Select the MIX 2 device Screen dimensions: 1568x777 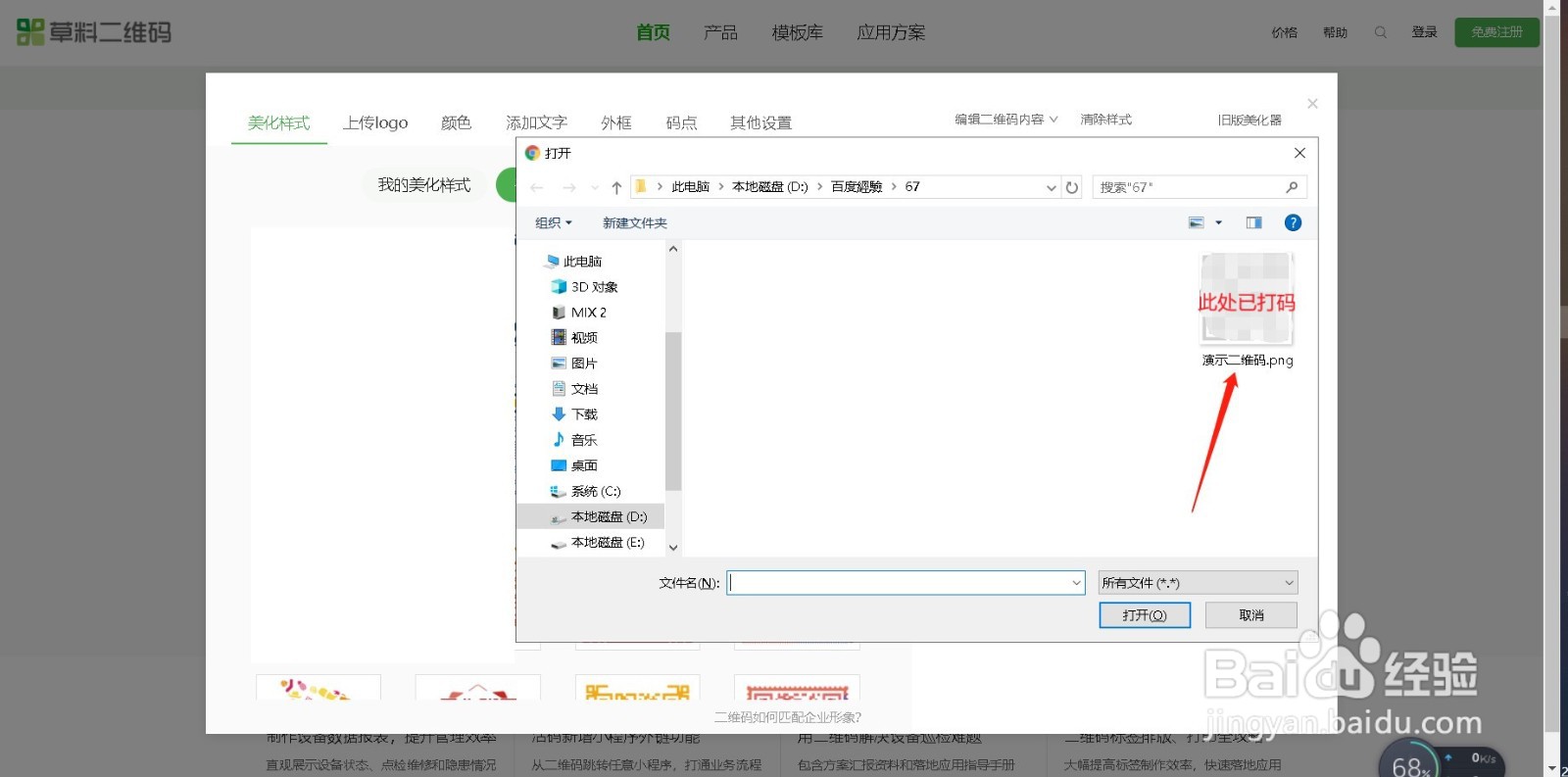point(588,313)
